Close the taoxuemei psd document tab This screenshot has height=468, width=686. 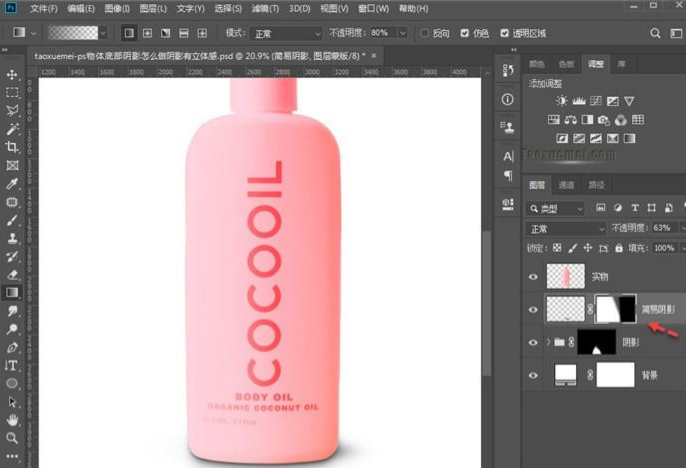374,56
